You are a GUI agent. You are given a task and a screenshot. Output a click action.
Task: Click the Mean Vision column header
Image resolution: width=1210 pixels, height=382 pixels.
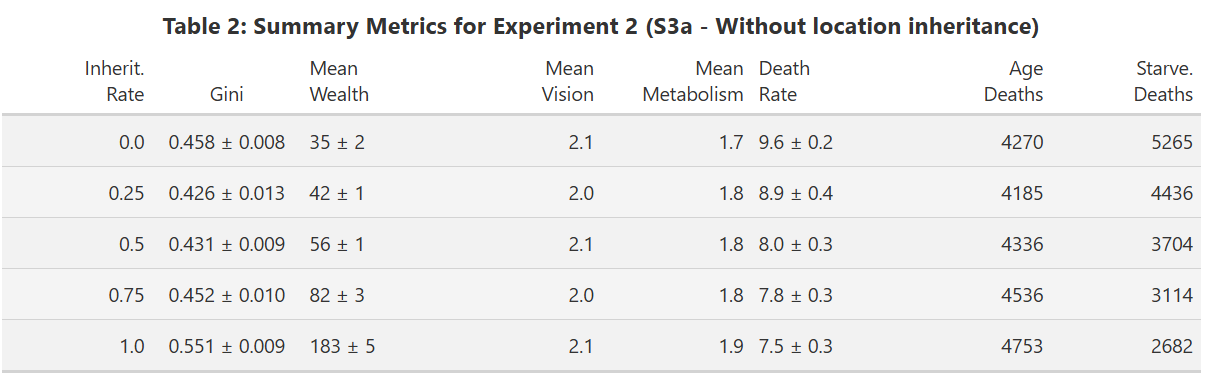click(568, 82)
